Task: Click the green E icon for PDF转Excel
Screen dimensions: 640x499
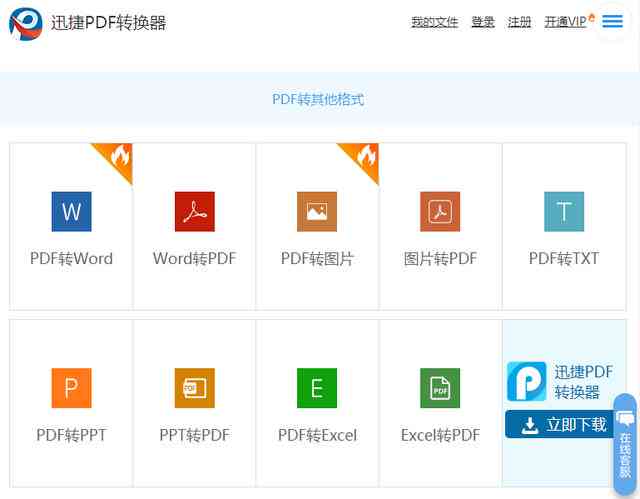Action: point(317,388)
